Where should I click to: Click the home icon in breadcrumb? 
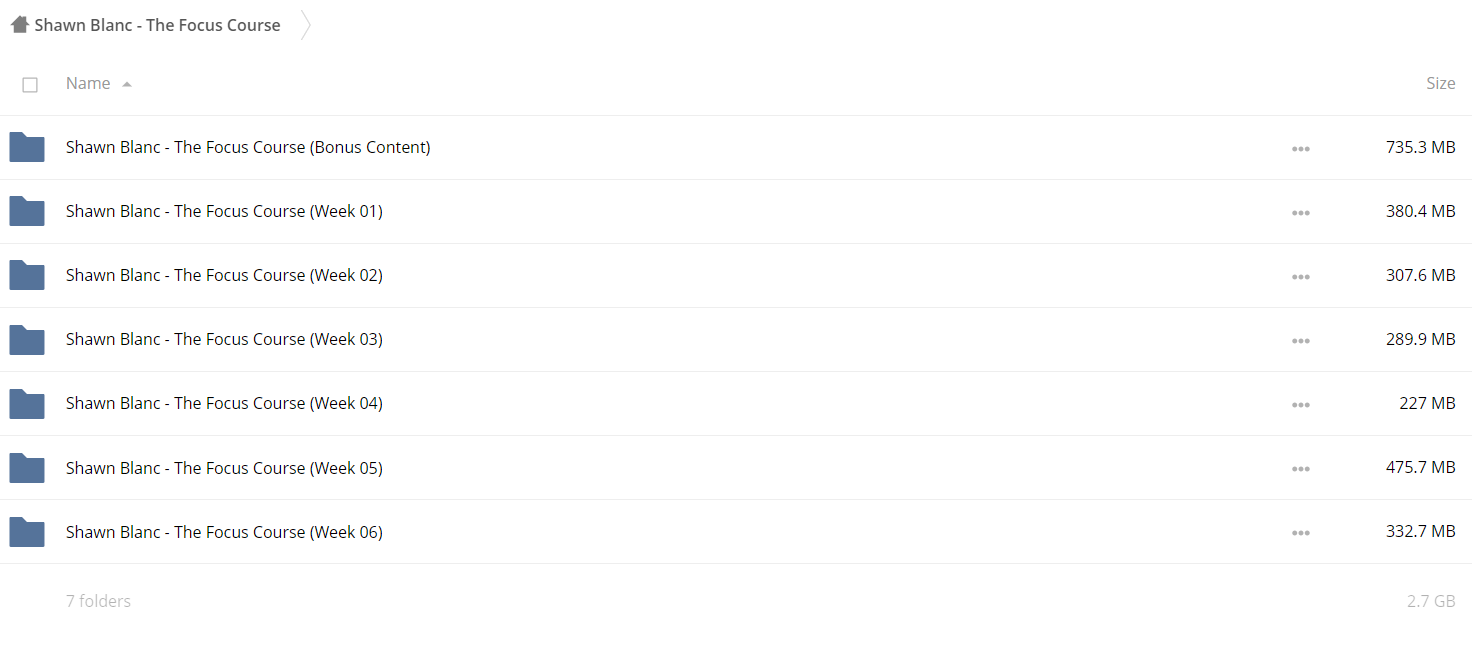tap(20, 25)
